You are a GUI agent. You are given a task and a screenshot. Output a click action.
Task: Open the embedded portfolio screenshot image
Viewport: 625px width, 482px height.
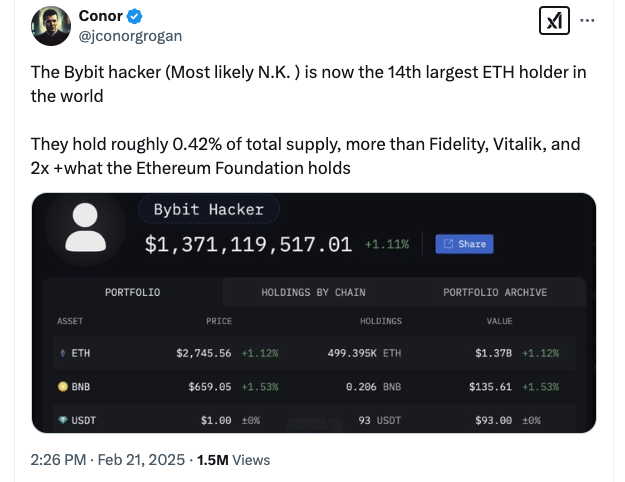[314, 313]
